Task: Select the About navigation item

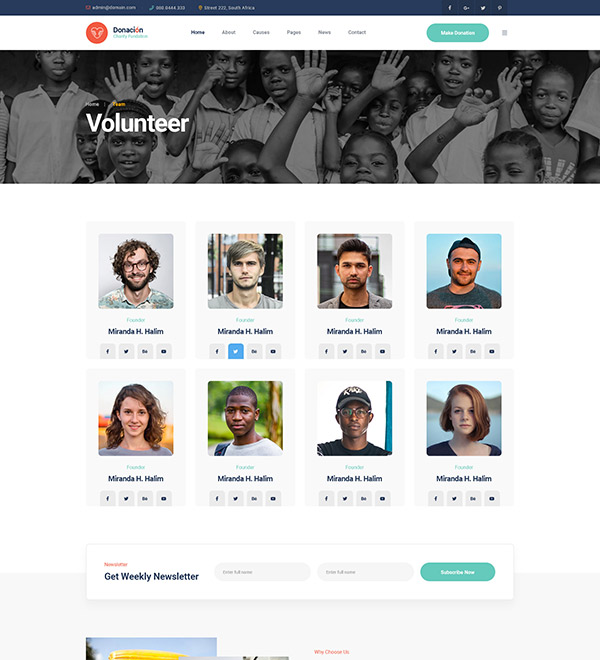Action: pyautogui.click(x=229, y=32)
